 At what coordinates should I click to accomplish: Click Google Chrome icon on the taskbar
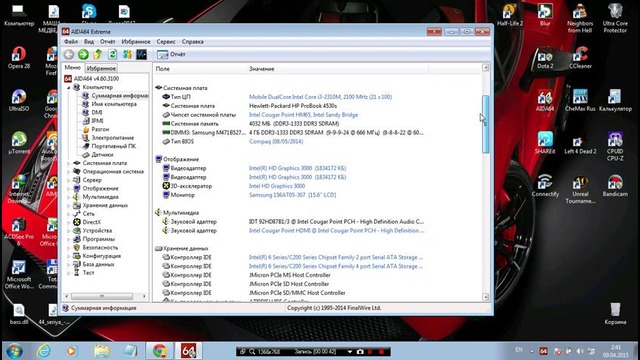tap(159, 351)
